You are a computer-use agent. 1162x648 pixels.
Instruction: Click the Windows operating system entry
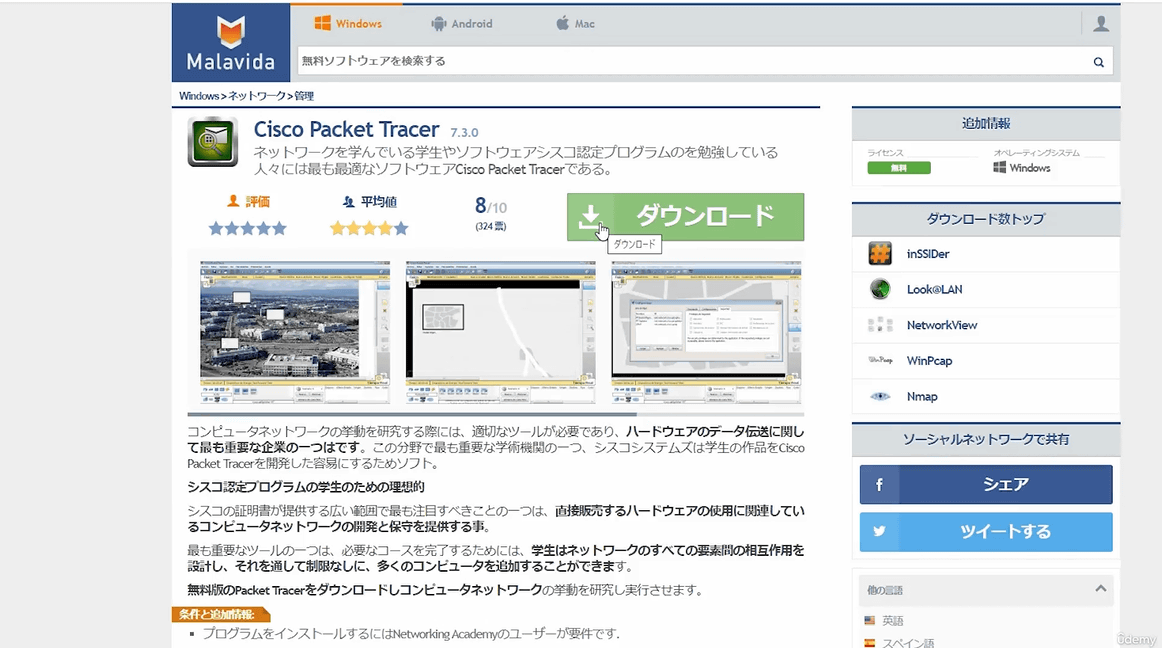tap(1022, 168)
